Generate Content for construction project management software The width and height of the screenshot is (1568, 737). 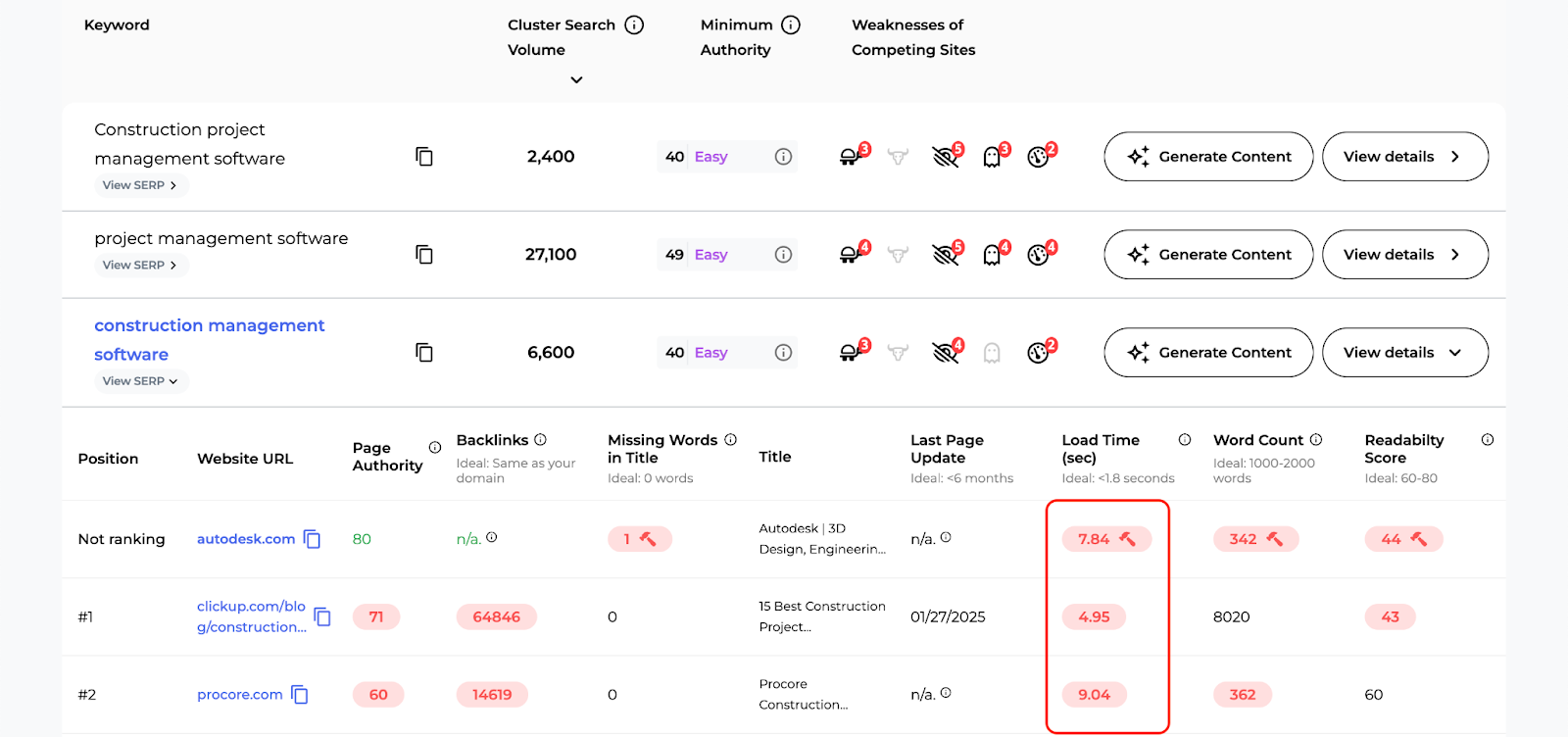(1207, 156)
